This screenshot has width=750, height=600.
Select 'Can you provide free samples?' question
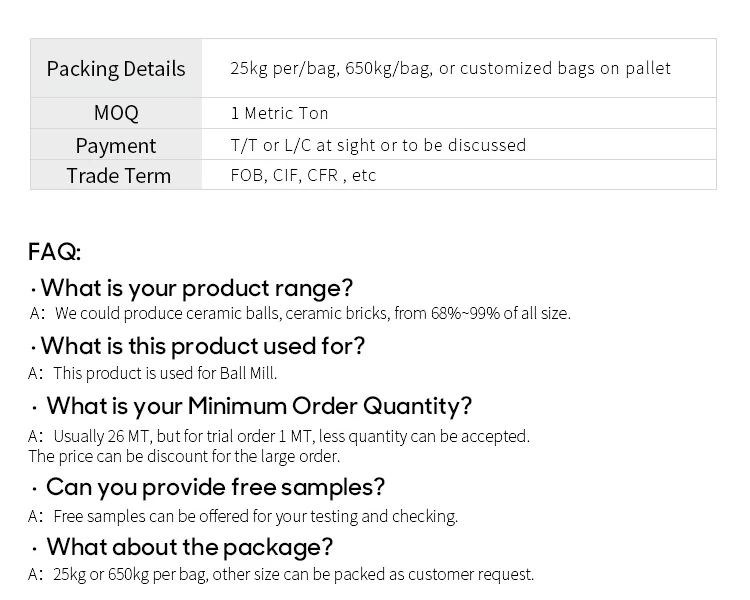tap(215, 487)
